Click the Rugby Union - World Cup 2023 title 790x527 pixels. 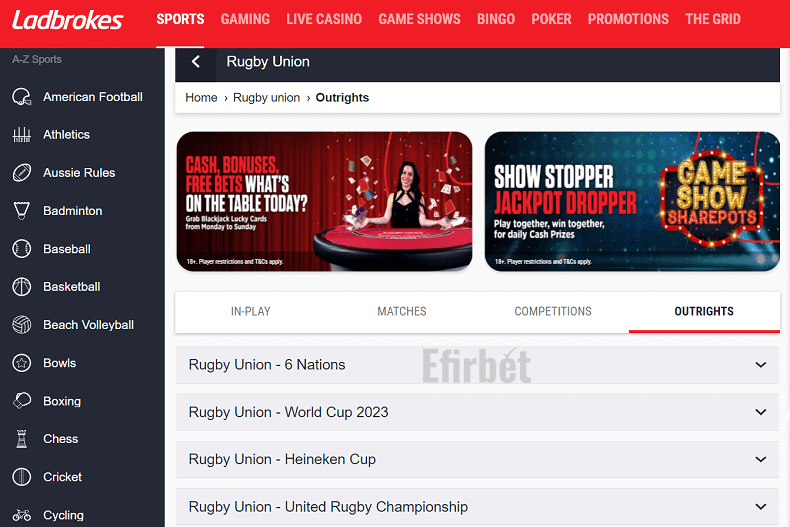coord(289,412)
